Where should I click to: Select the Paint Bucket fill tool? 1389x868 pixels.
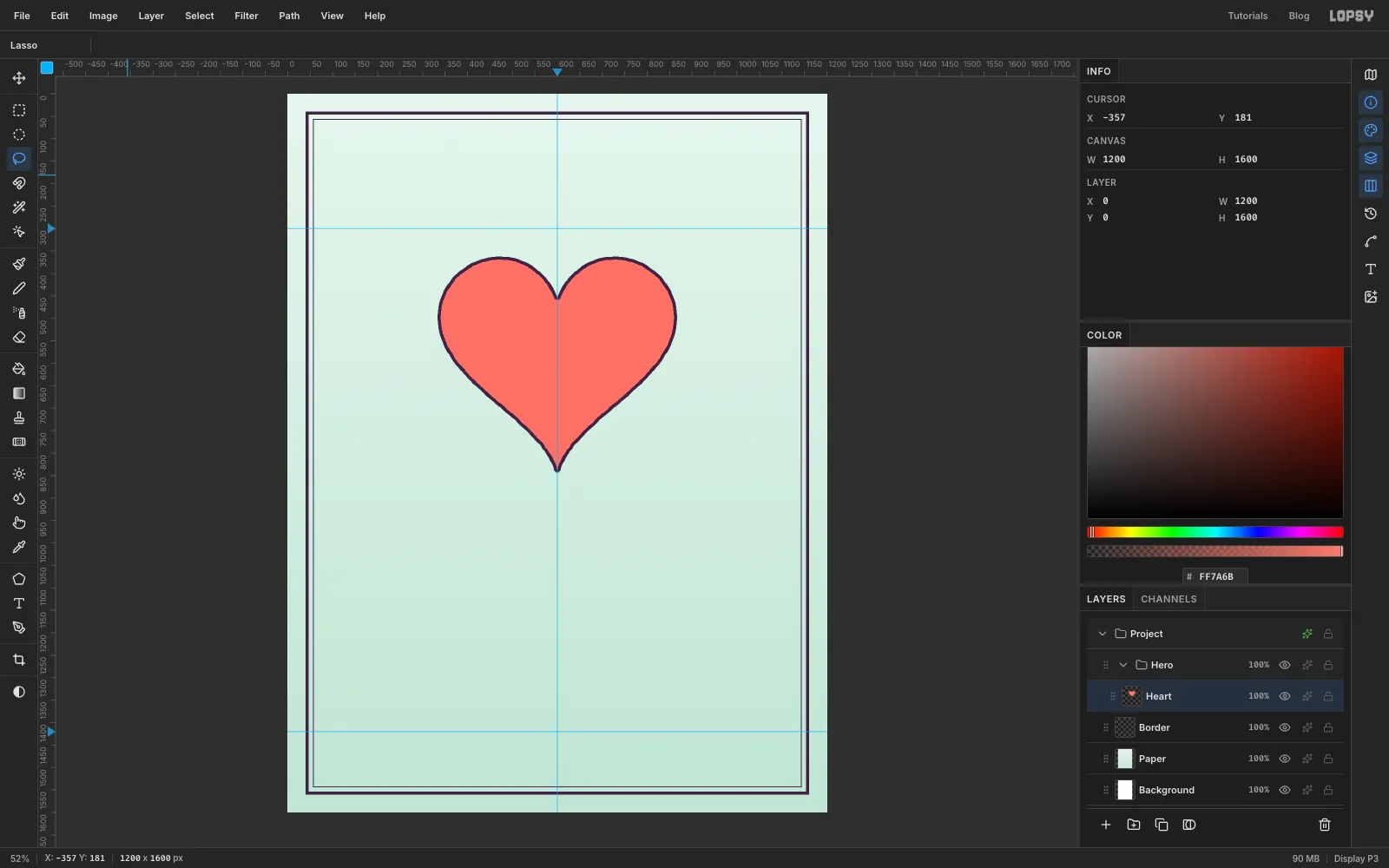[x=19, y=369]
